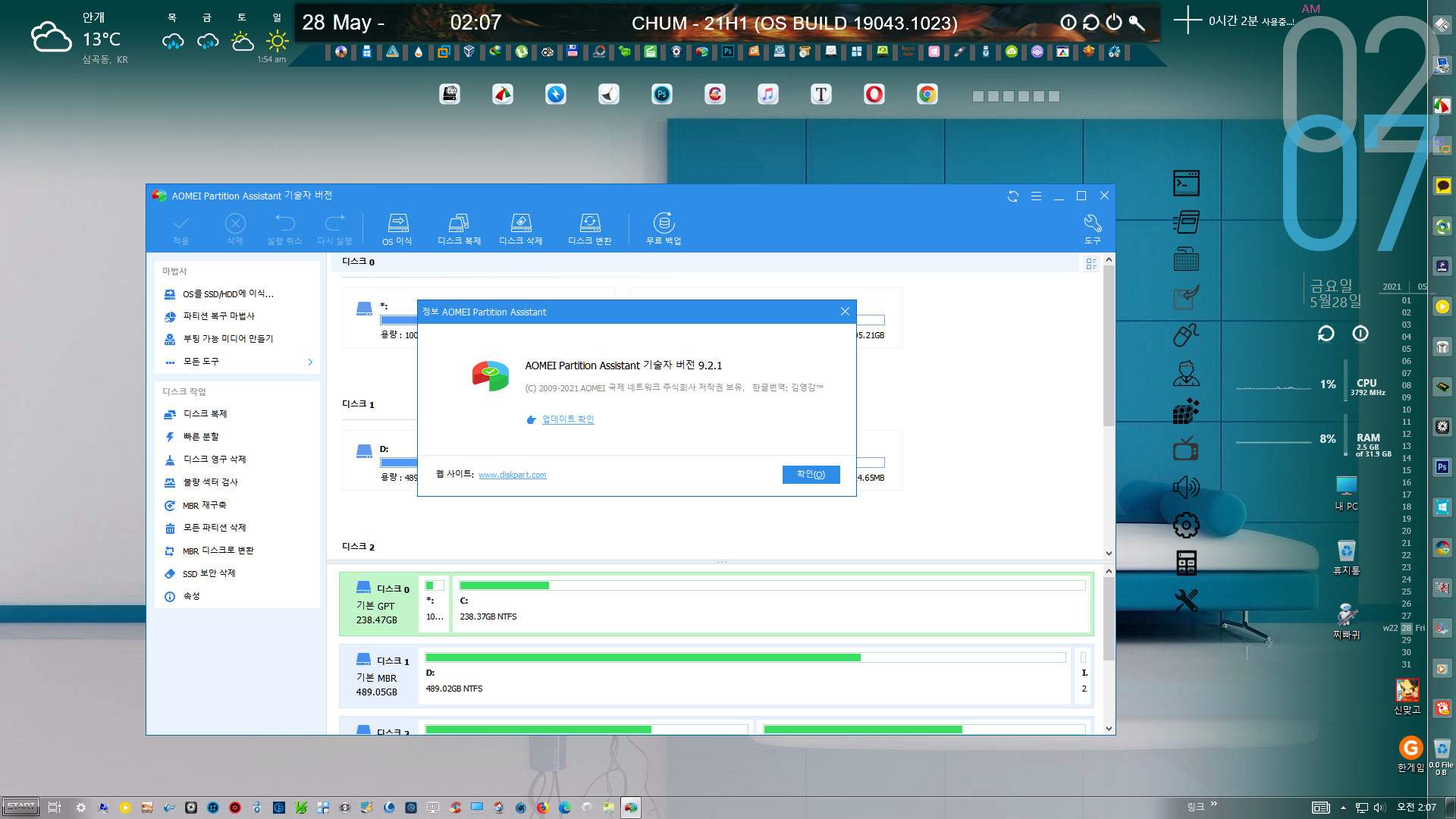1456x819 pixels.
Task: Click the T text app dock icon
Action: [x=821, y=94]
